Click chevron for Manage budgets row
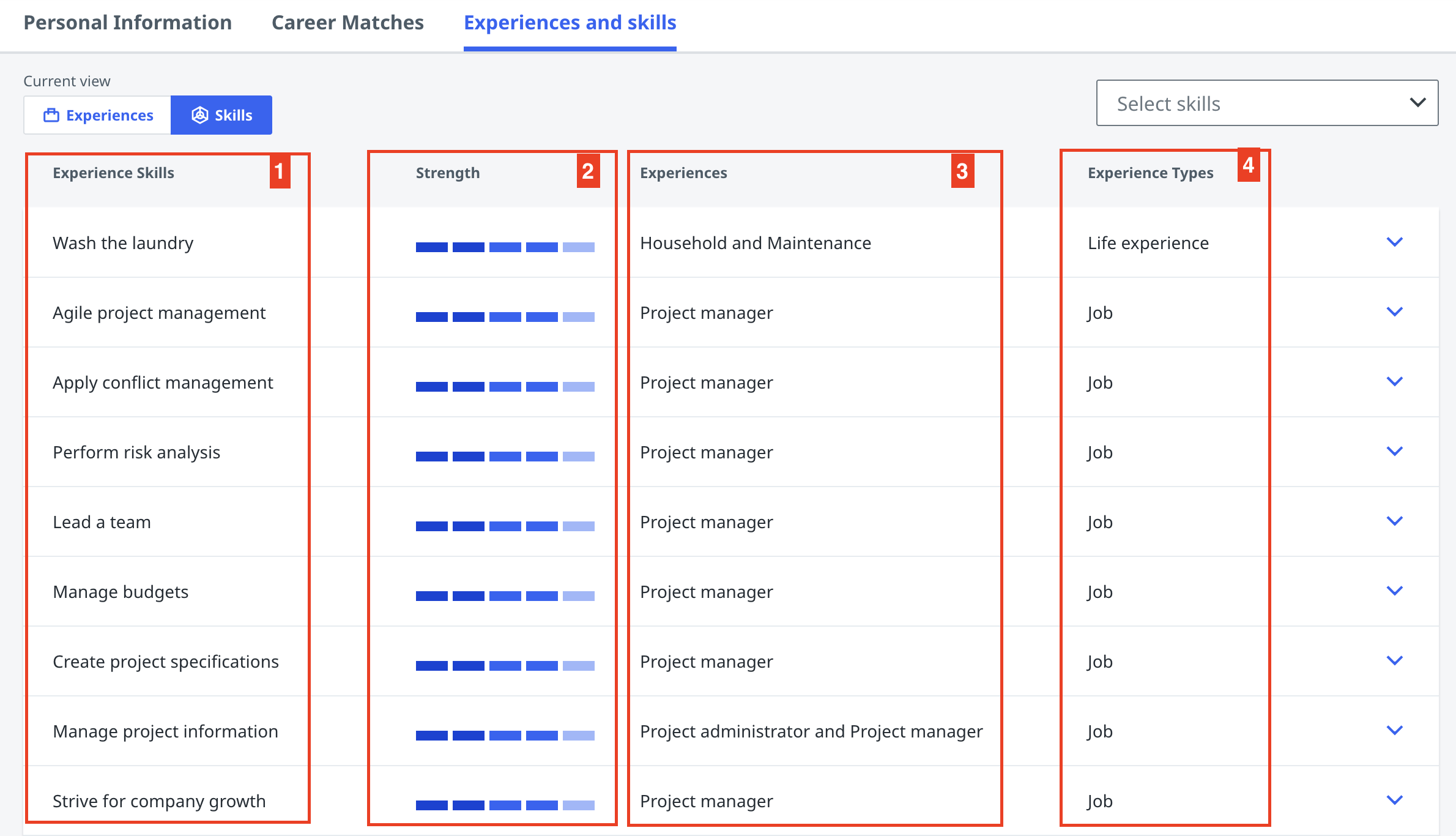 pyautogui.click(x=1394, y=591)
